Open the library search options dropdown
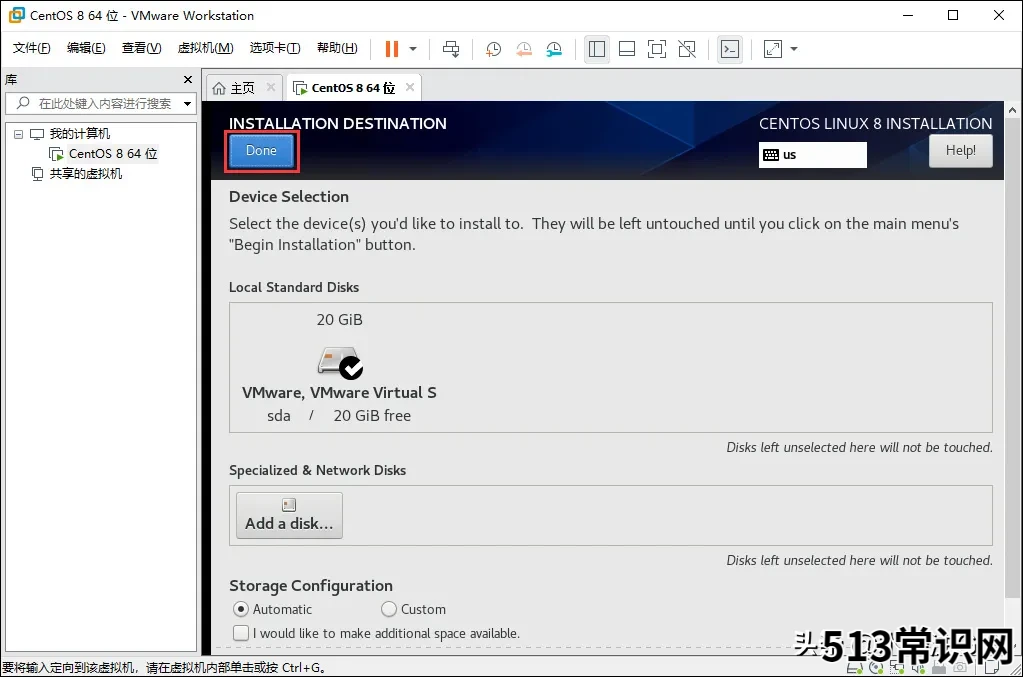This screenshot has width=1023, height=677. (188, 104)
